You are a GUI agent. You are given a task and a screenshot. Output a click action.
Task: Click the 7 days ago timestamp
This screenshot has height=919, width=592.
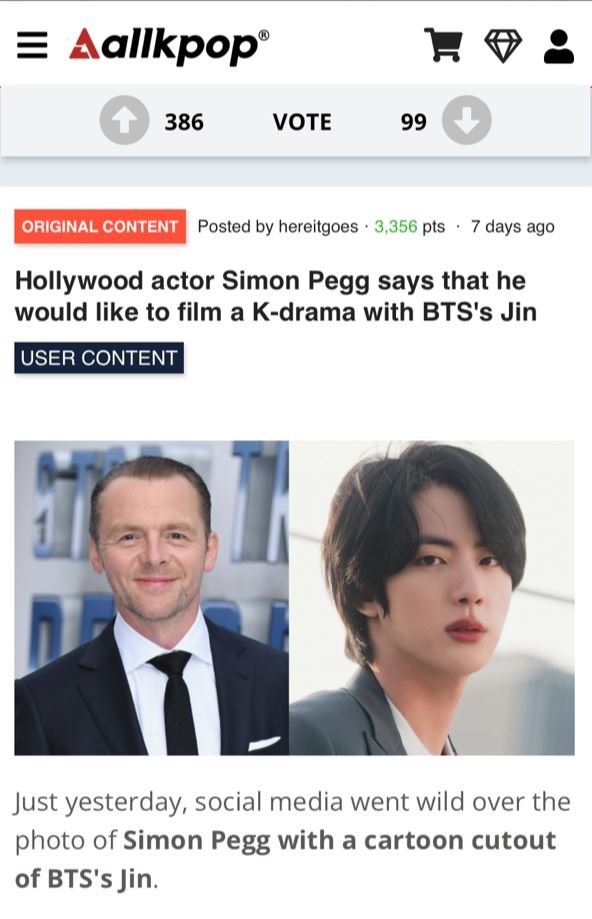pos(512,226)
